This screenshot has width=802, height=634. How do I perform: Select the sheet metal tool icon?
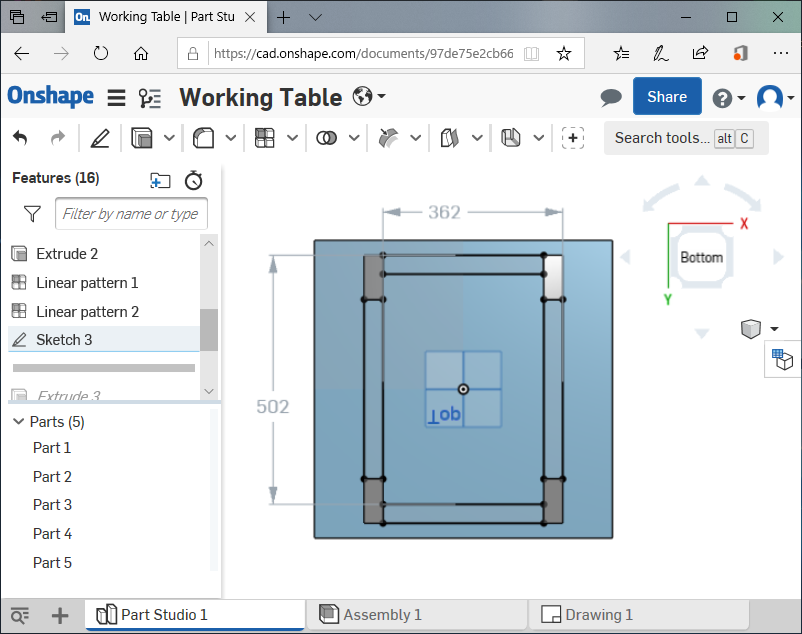pyautogui.click(x=510, y=138)
